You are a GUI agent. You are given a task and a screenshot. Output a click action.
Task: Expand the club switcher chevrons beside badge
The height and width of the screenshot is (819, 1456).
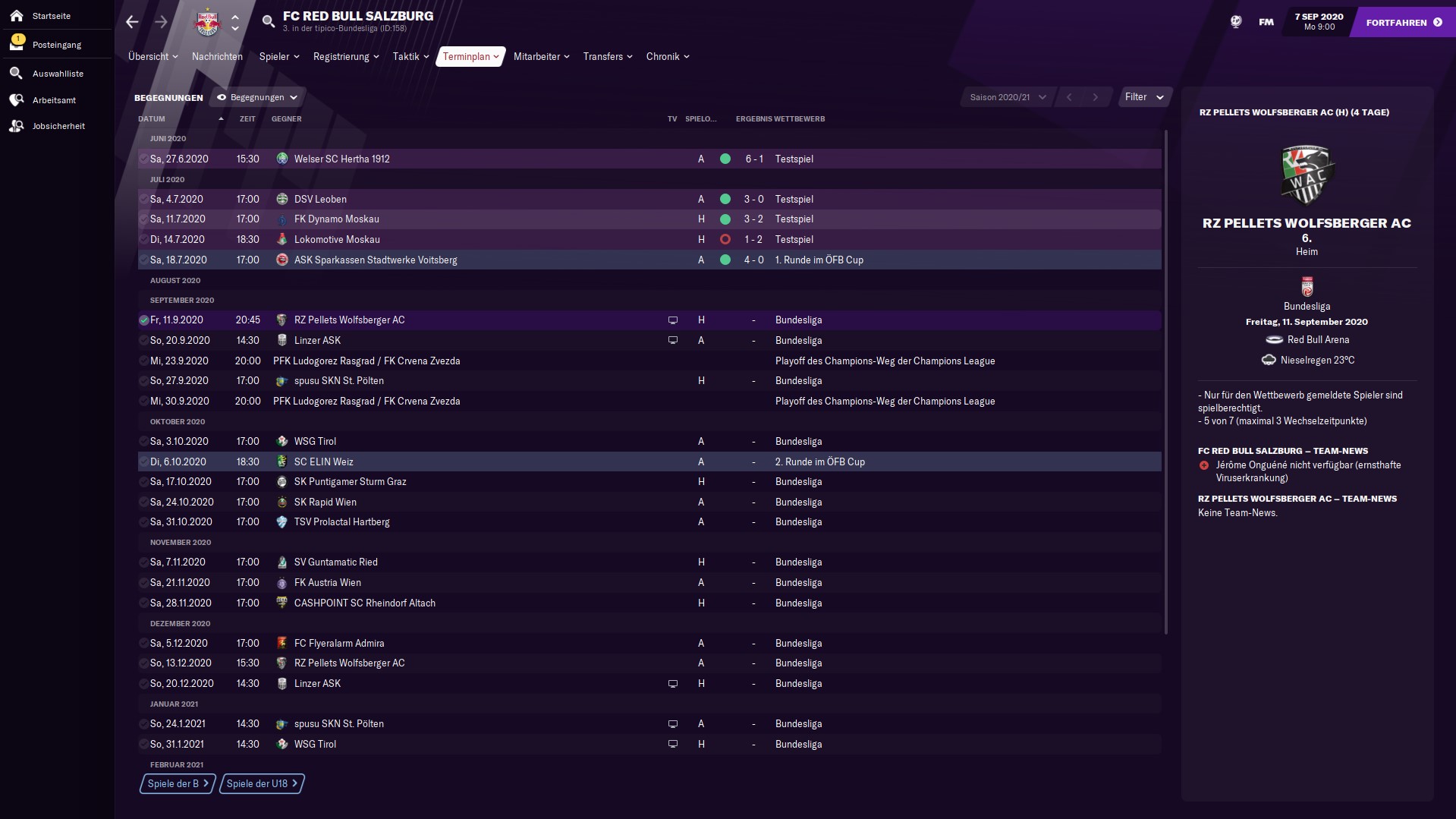[235, 23]
